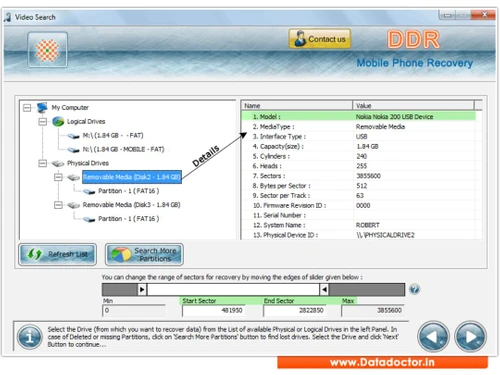Collapse Removable Media Disk2 node
Image resolution: width=500 pixels, height=375 pixels.
pos(58,177)
